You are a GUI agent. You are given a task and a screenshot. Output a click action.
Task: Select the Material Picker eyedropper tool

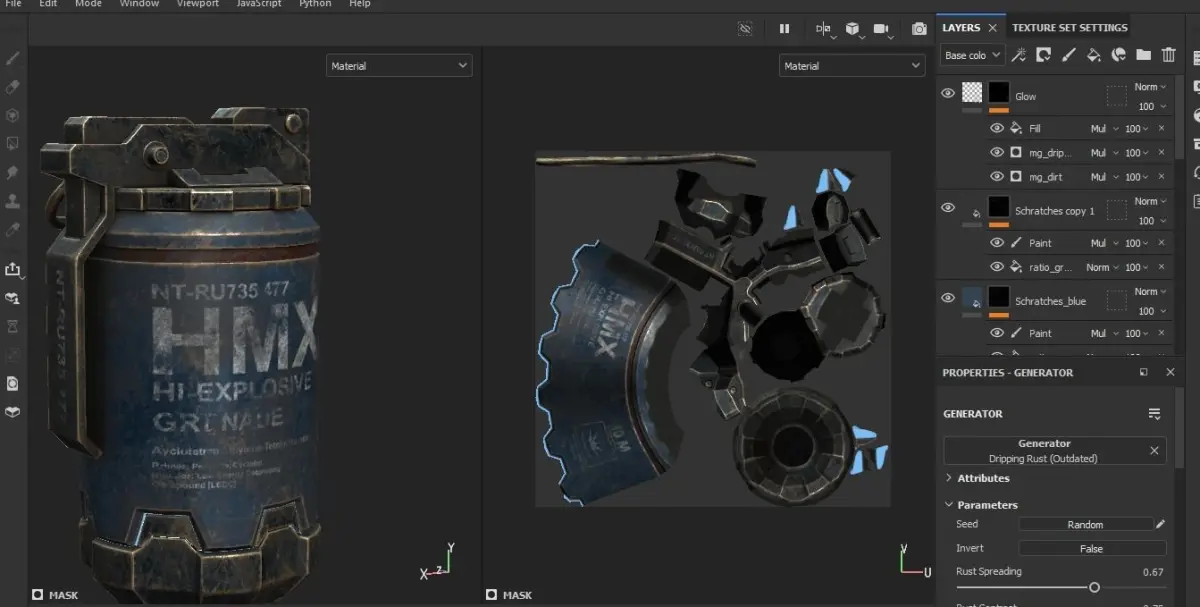pos(13,230)
